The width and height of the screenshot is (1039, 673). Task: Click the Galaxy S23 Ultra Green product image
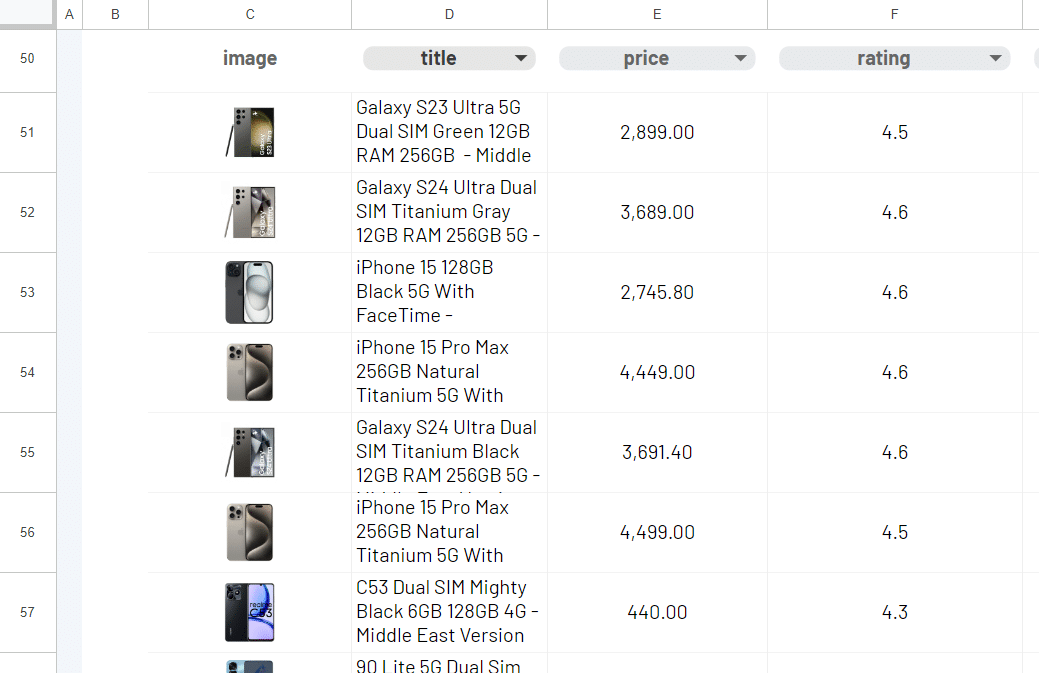pyautogui.click(x=250, y=132)
